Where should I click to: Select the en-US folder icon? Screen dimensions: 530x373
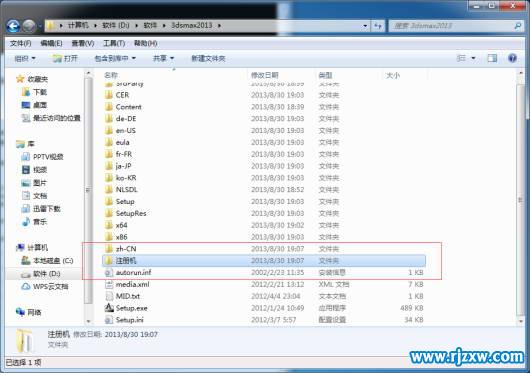tap(109, 130)
